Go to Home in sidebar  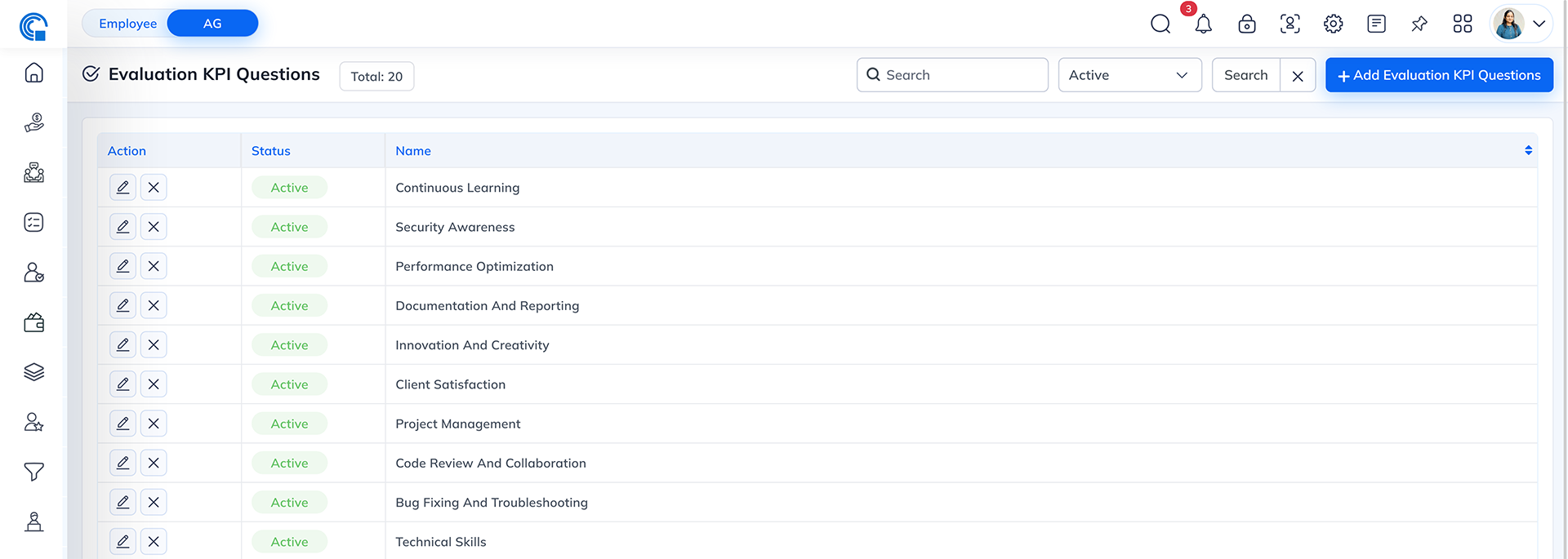[33, 73]
